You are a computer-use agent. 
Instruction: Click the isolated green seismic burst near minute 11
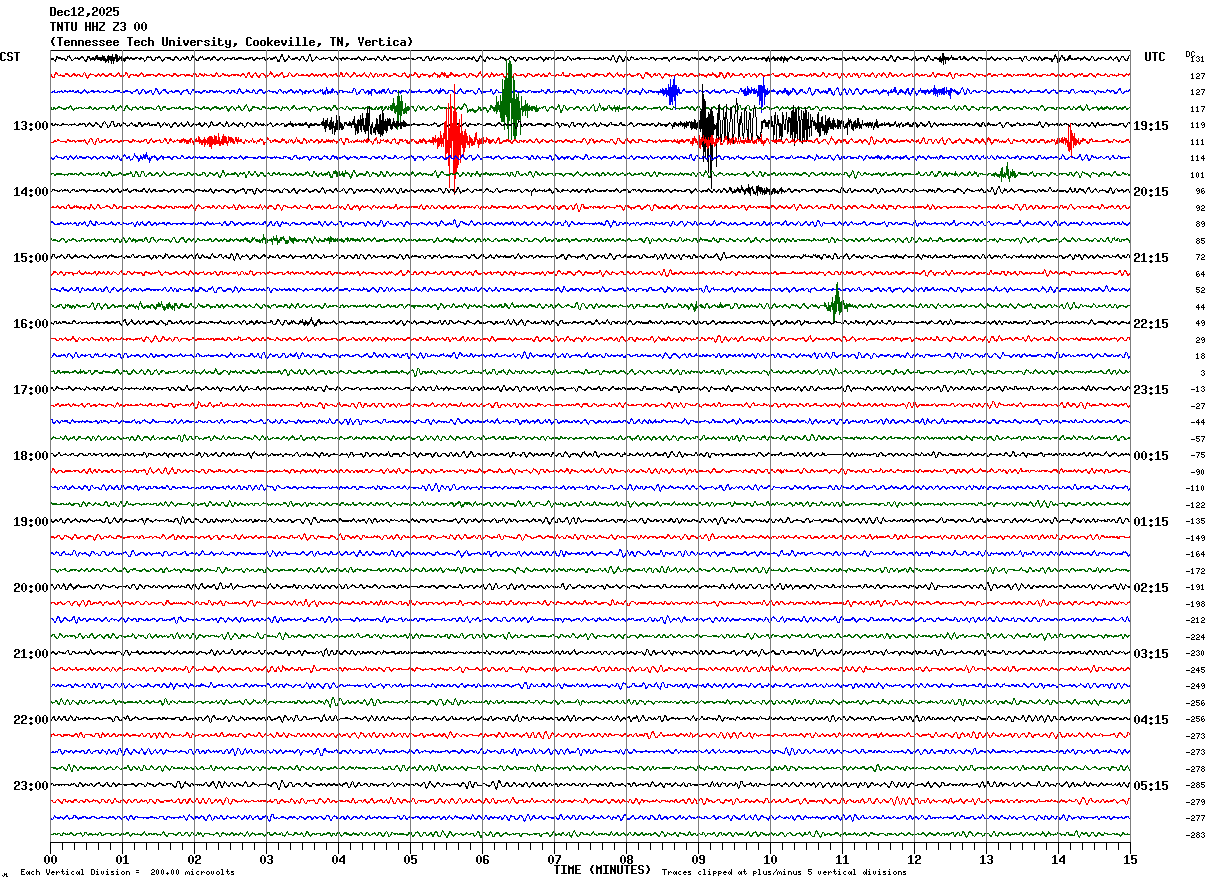(x=836, y=304)
